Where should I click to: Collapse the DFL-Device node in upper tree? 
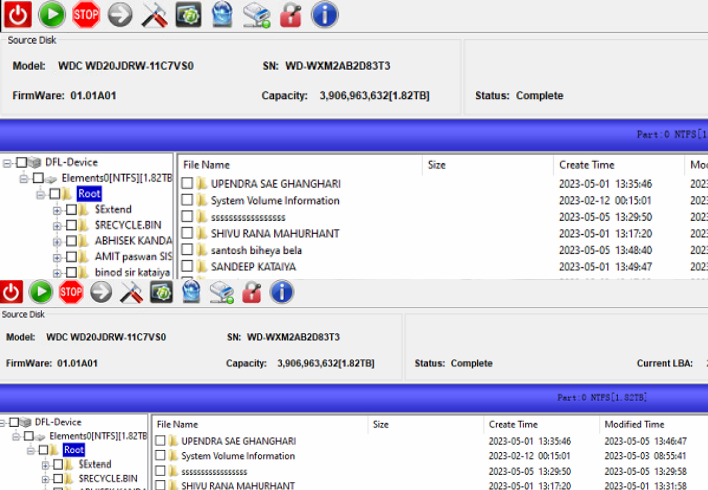[7, 163]
